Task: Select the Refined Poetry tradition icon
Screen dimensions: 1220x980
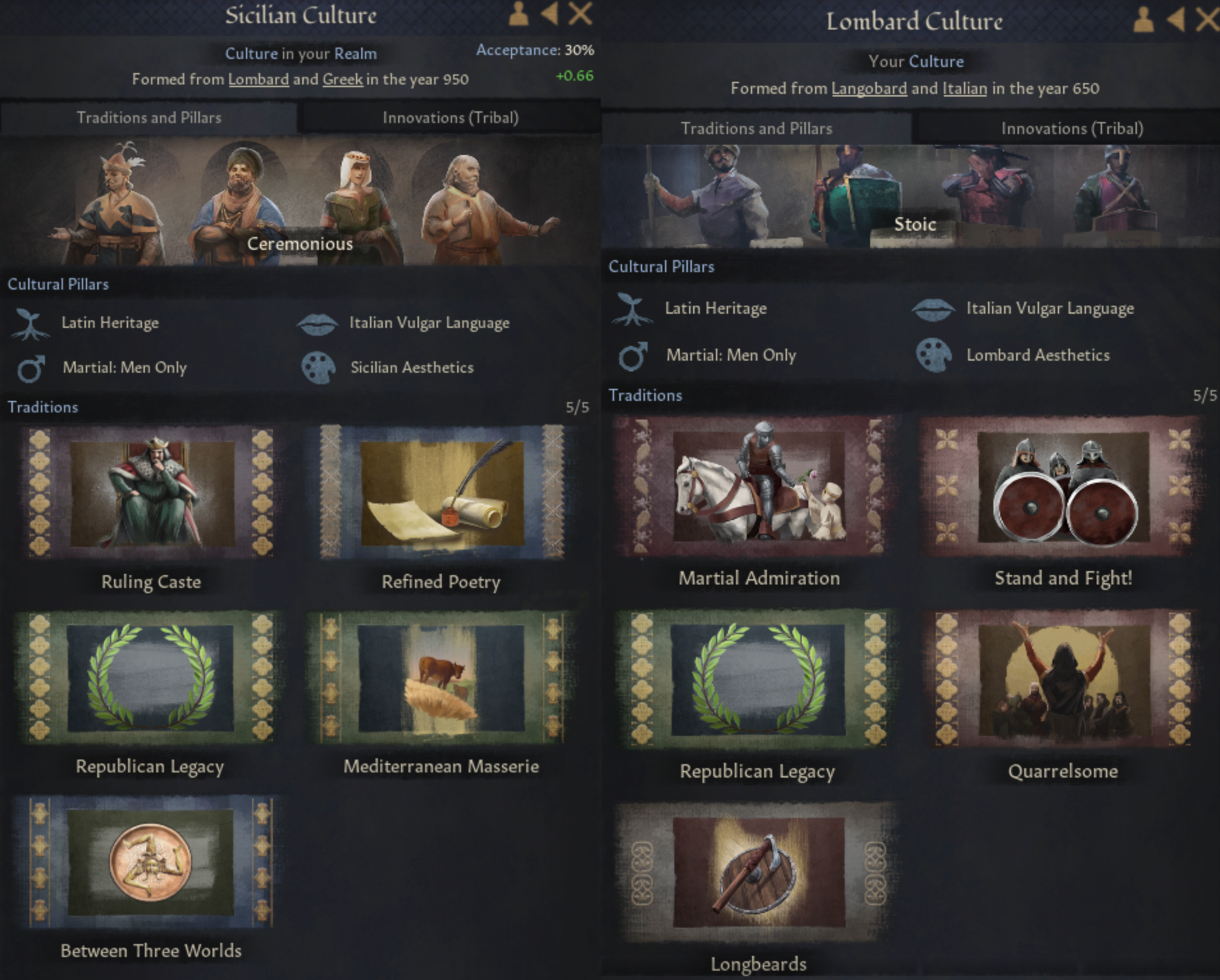Action: (441, 493)
